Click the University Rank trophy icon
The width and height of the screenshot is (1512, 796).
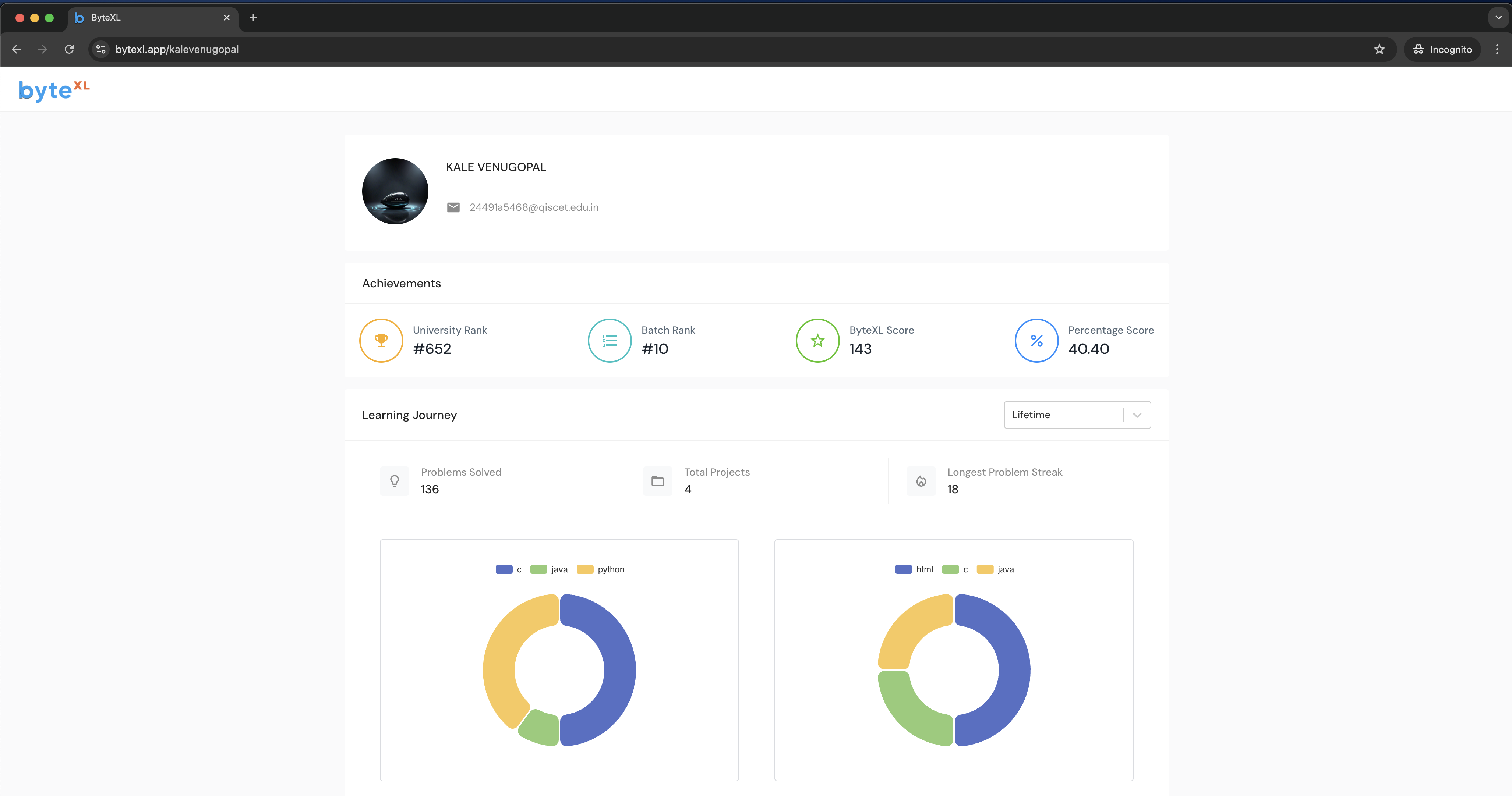click(x=381, y=340)
